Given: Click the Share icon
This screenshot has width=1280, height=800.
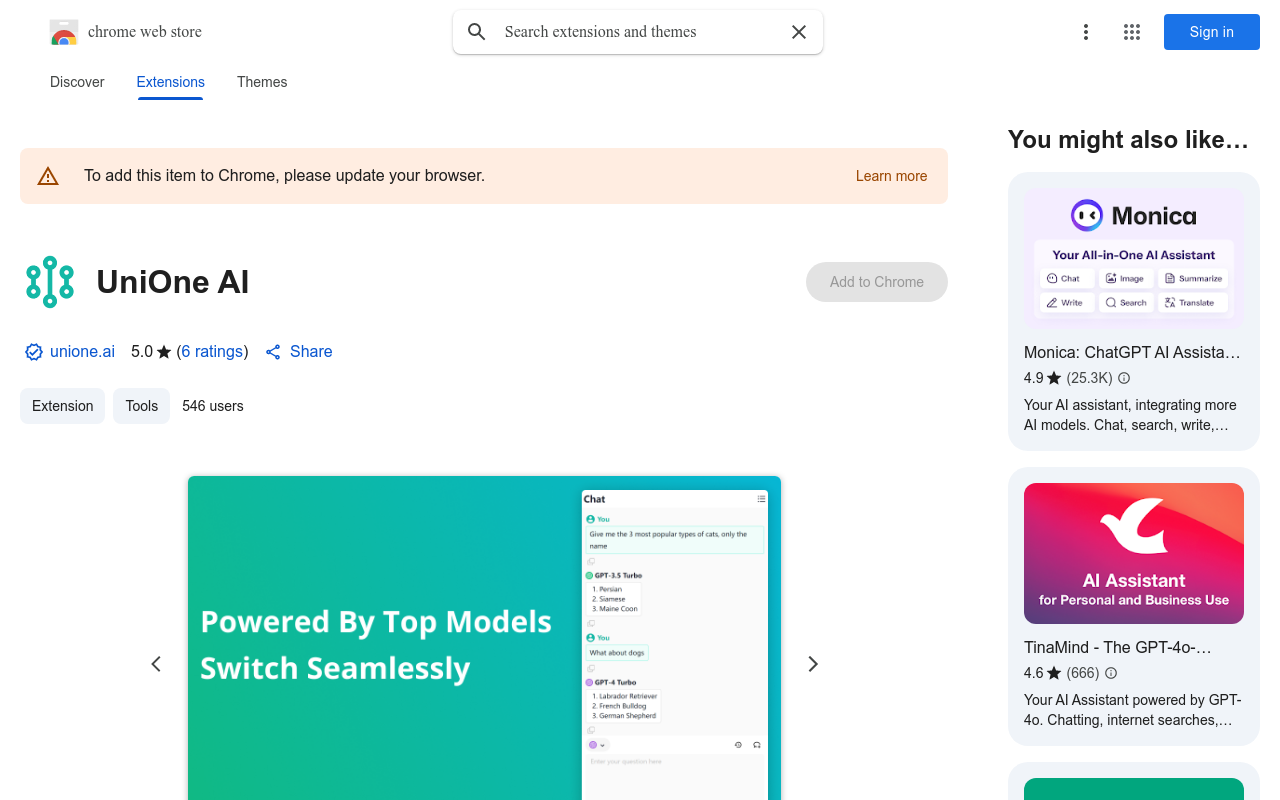Looking at the screenshot, I should (x=273, y=352).
